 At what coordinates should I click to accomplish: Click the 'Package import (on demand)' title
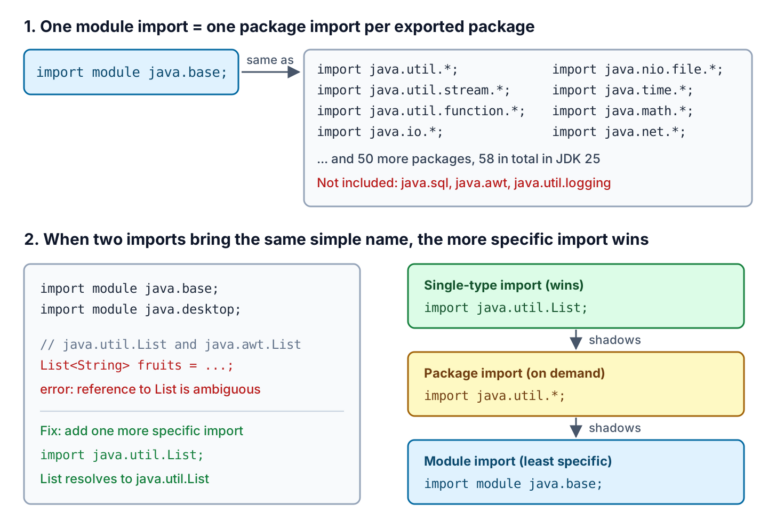point(514,374)
